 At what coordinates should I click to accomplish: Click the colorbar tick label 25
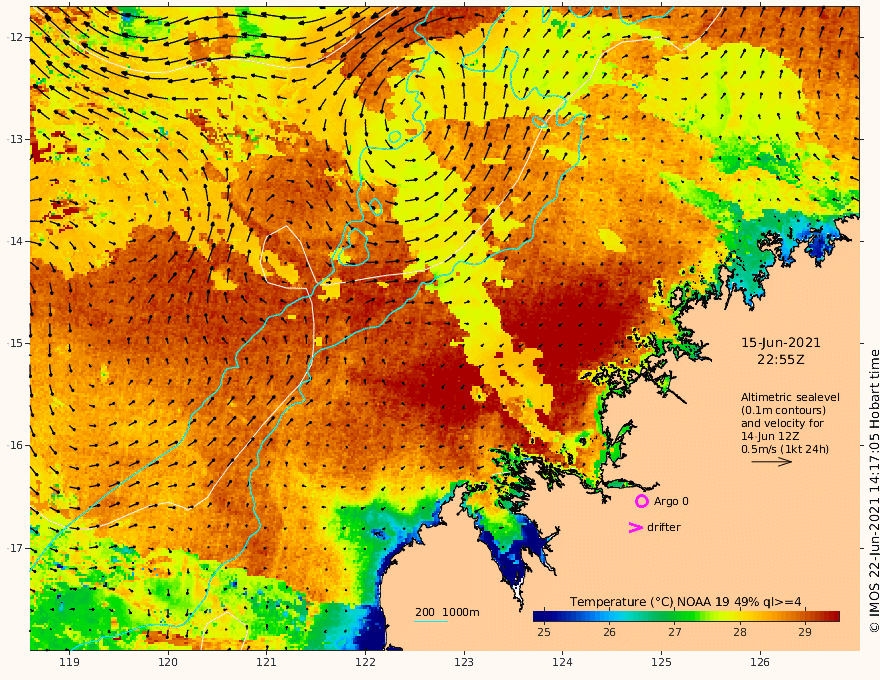coord(544,632)
